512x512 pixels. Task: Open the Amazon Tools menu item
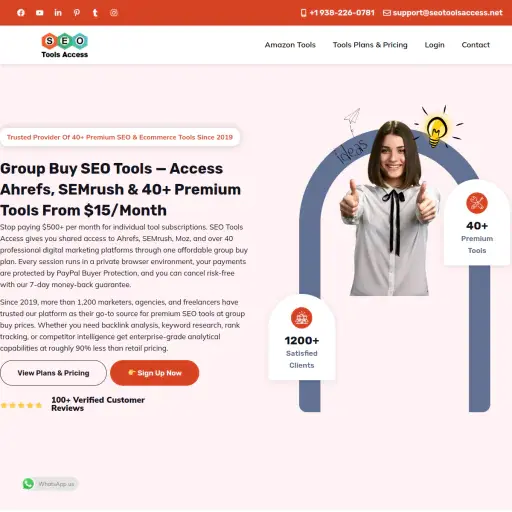[x=290, y=45]
